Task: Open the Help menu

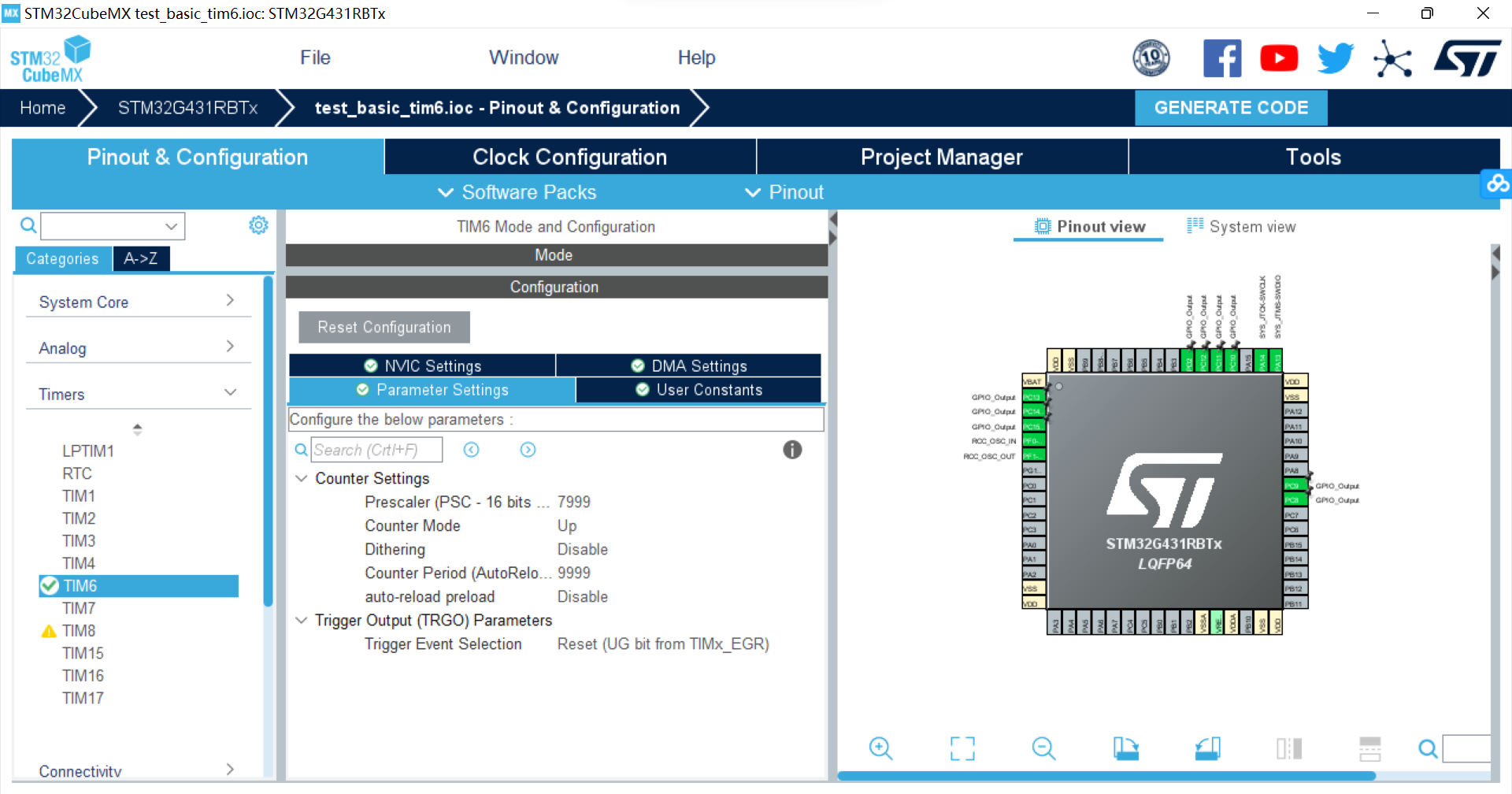Action: click(696, 58)
